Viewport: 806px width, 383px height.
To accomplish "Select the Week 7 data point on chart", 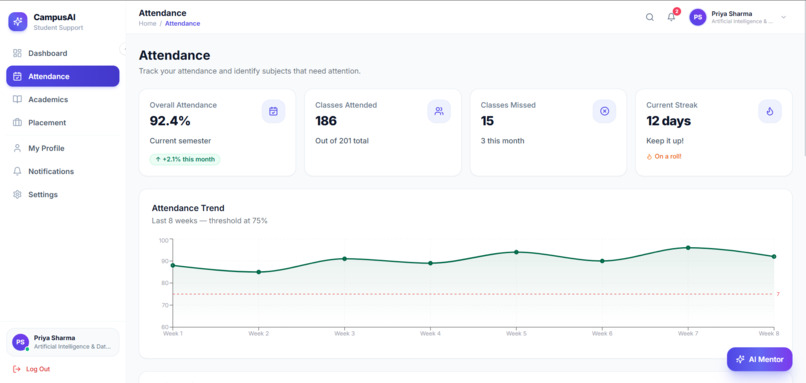I will 688,248.
